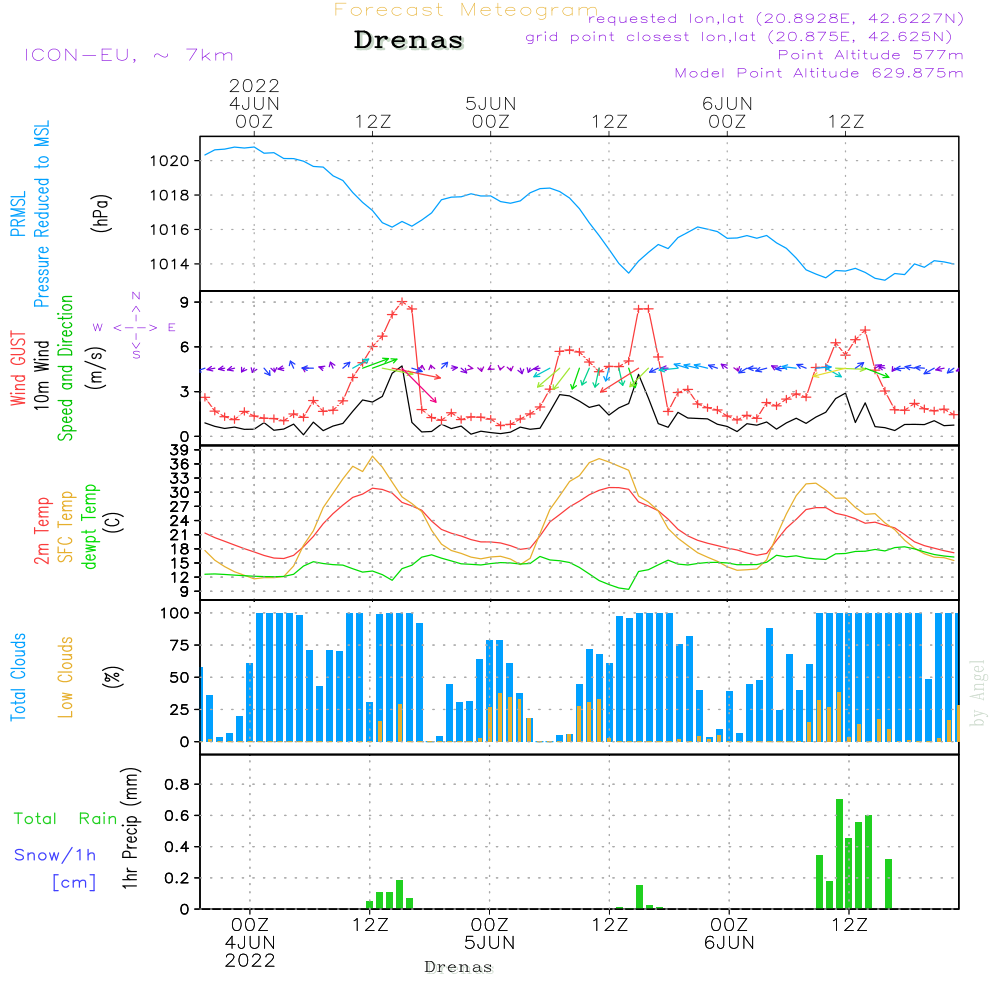Select the black '10m Wind' legend label

pos(41,374)
